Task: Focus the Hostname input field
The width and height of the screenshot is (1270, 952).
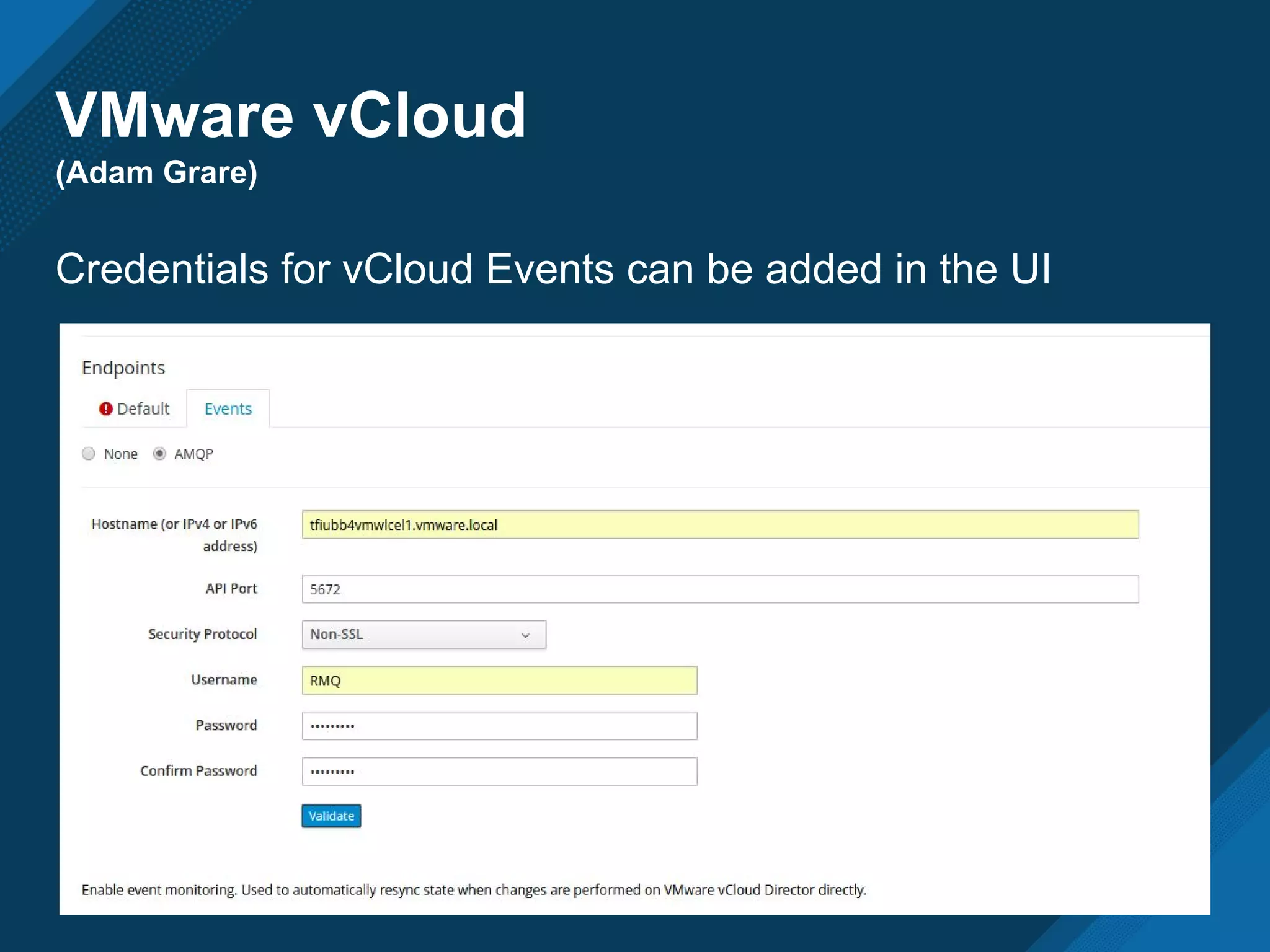Action: click(x=720, y=525)
